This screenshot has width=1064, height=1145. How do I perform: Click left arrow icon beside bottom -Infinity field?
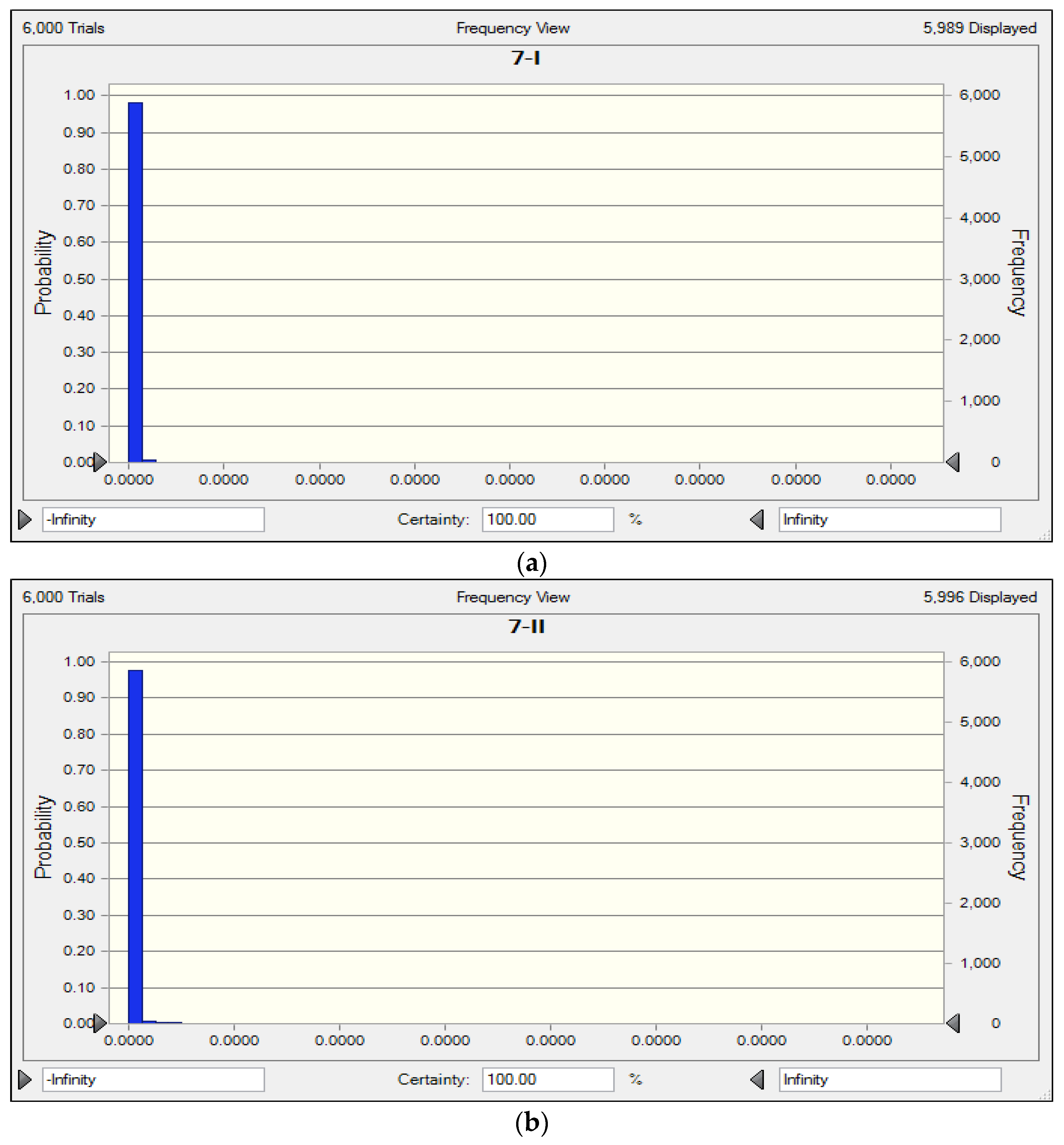click(25, 1079)
